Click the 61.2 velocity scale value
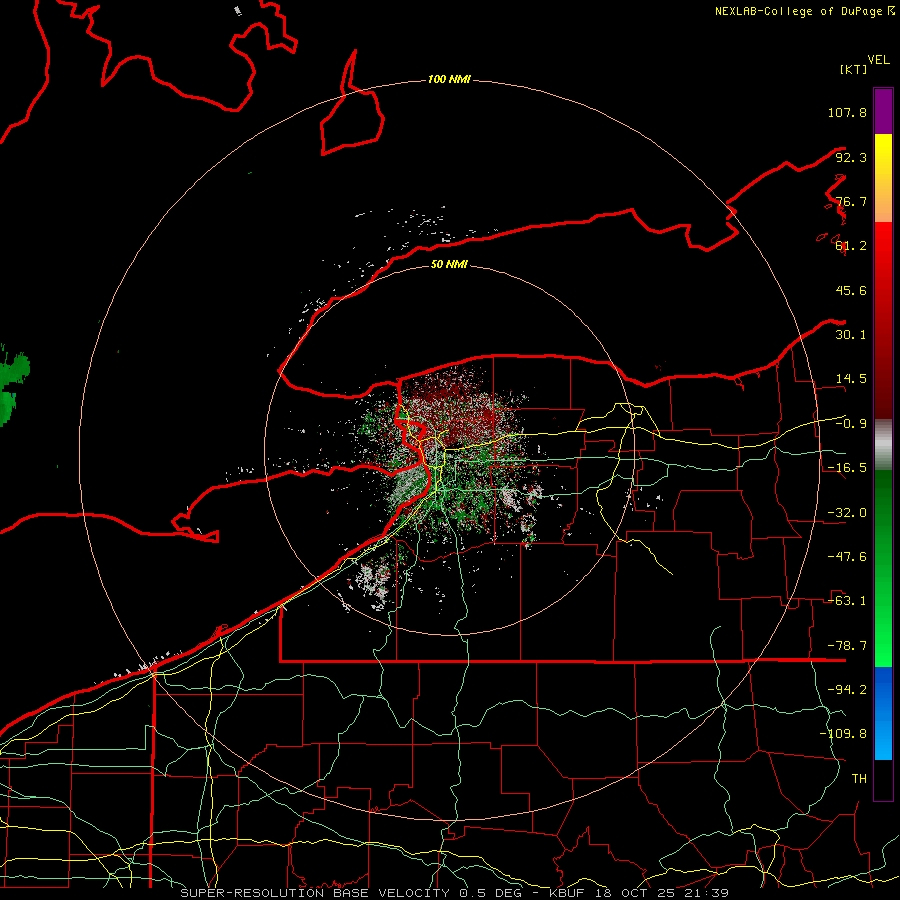Viewport: 900px width, 900px height. 851,246
